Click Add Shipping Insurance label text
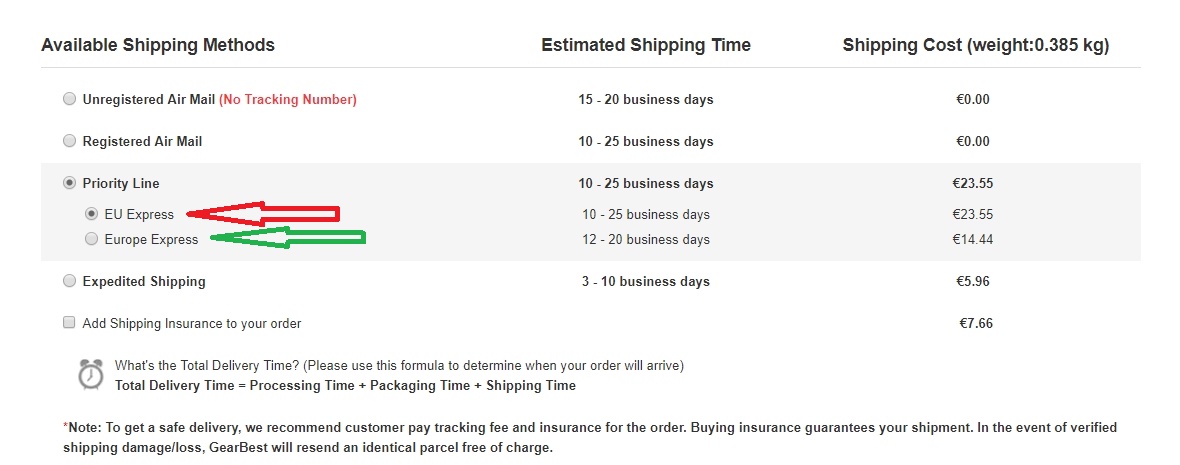 [x=192, y=323]
